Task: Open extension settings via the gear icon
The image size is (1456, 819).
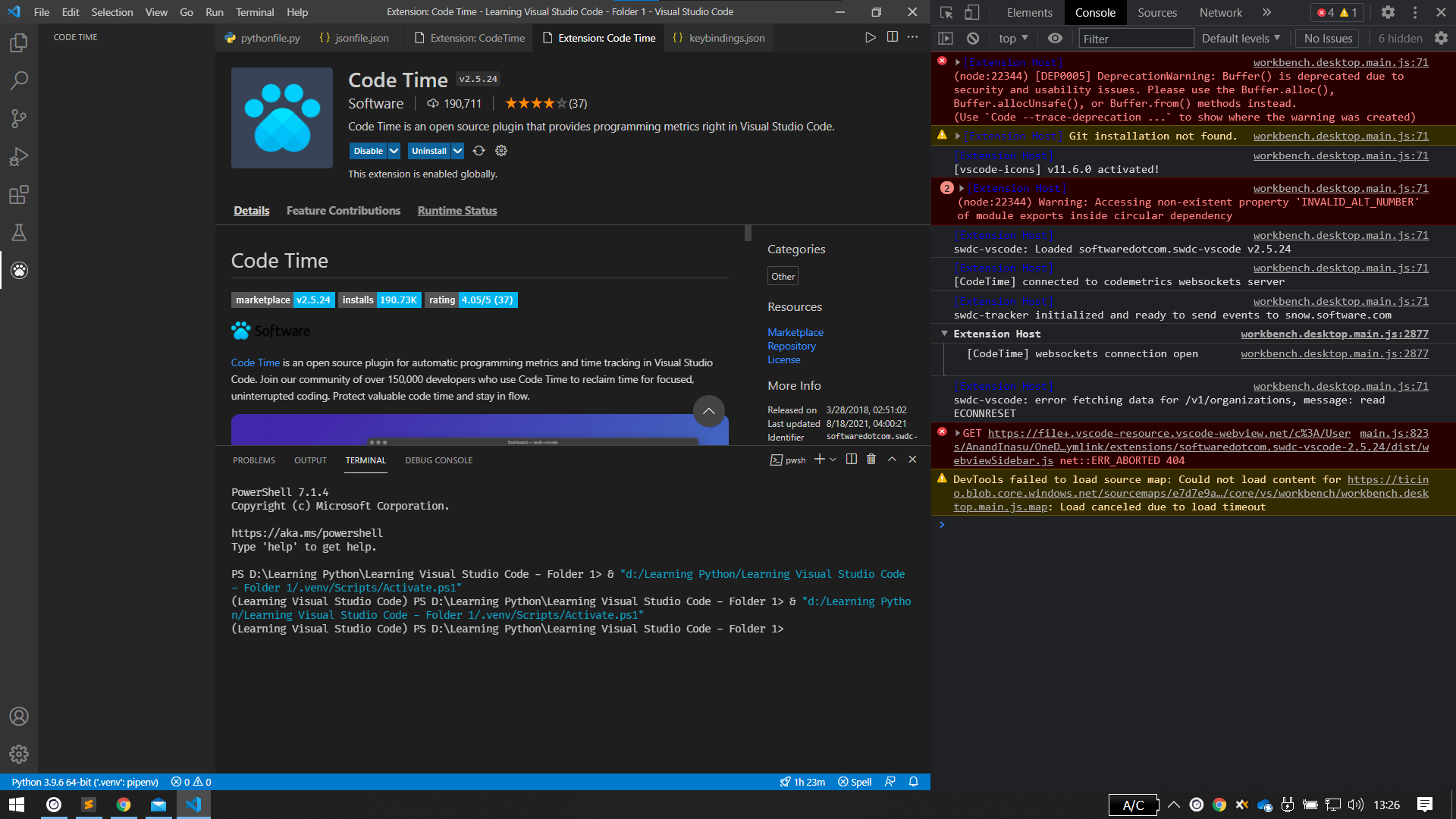Action: (500, 151)
